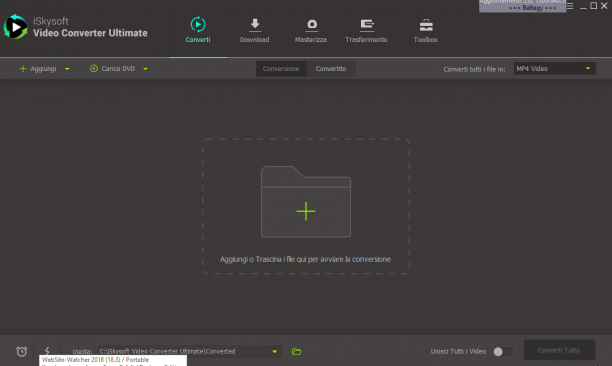Expand the Aggiungi dropdown arrow
Image resolution: width=612 pixels, height=366 pixels.
[x=67, y=69]
